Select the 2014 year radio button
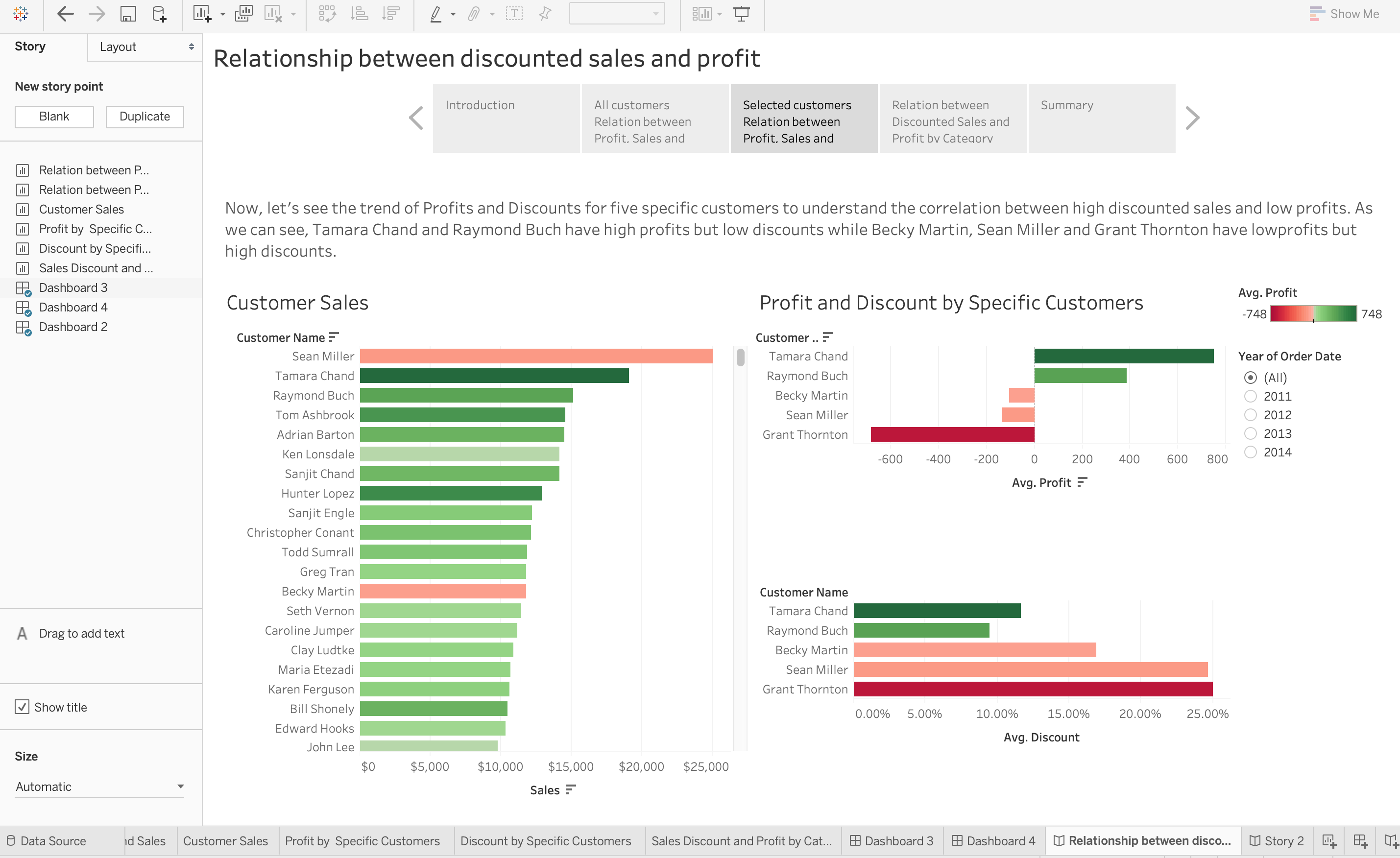Image resolution: width=1400 pixels, height=858 pixels. point(1250,453)
